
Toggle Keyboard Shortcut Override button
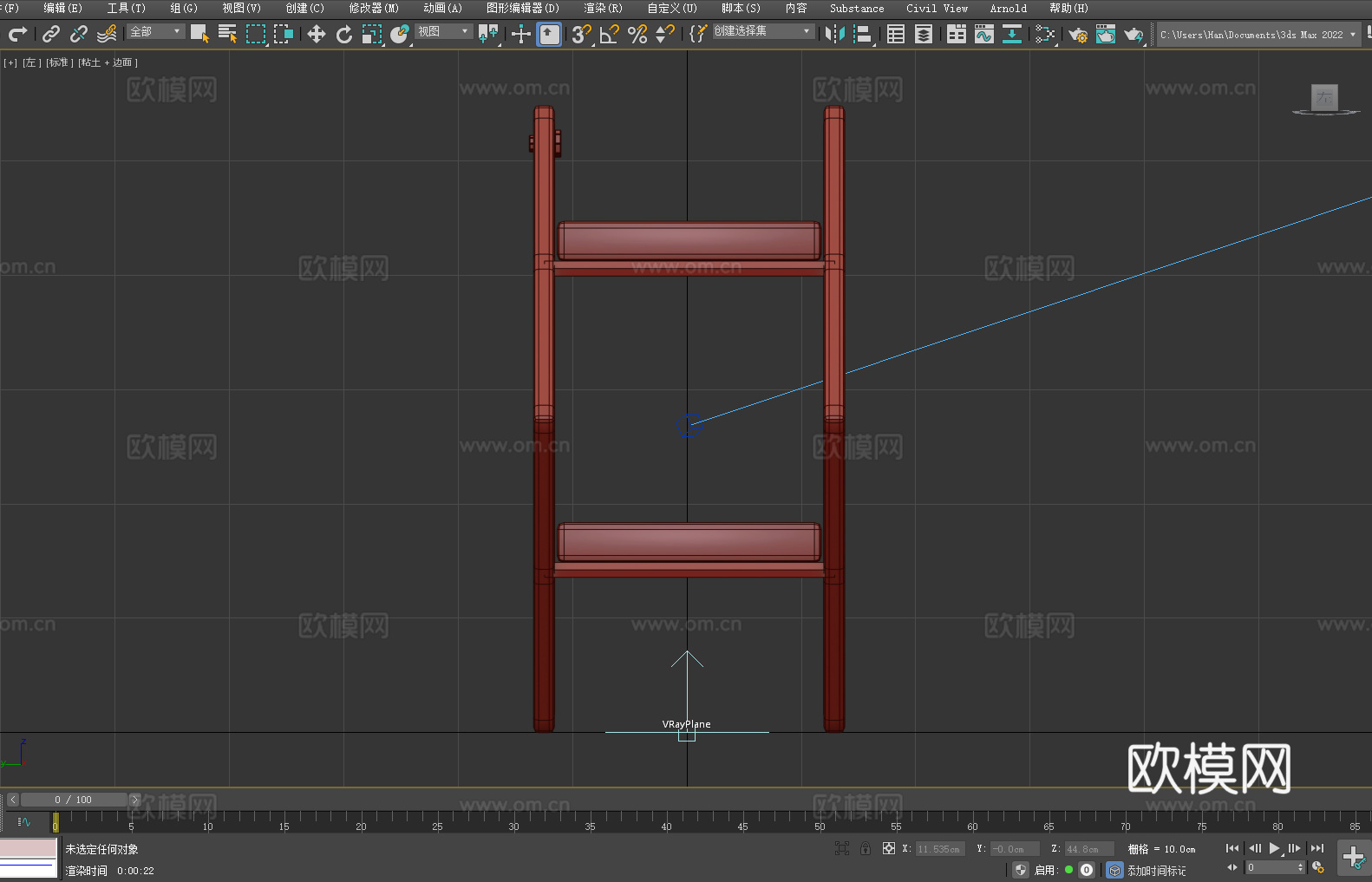[549, 34]
